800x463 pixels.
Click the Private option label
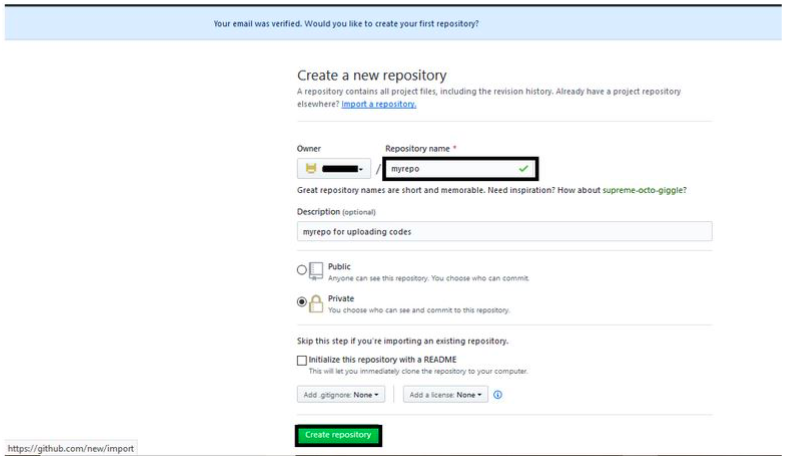(341, 299)
